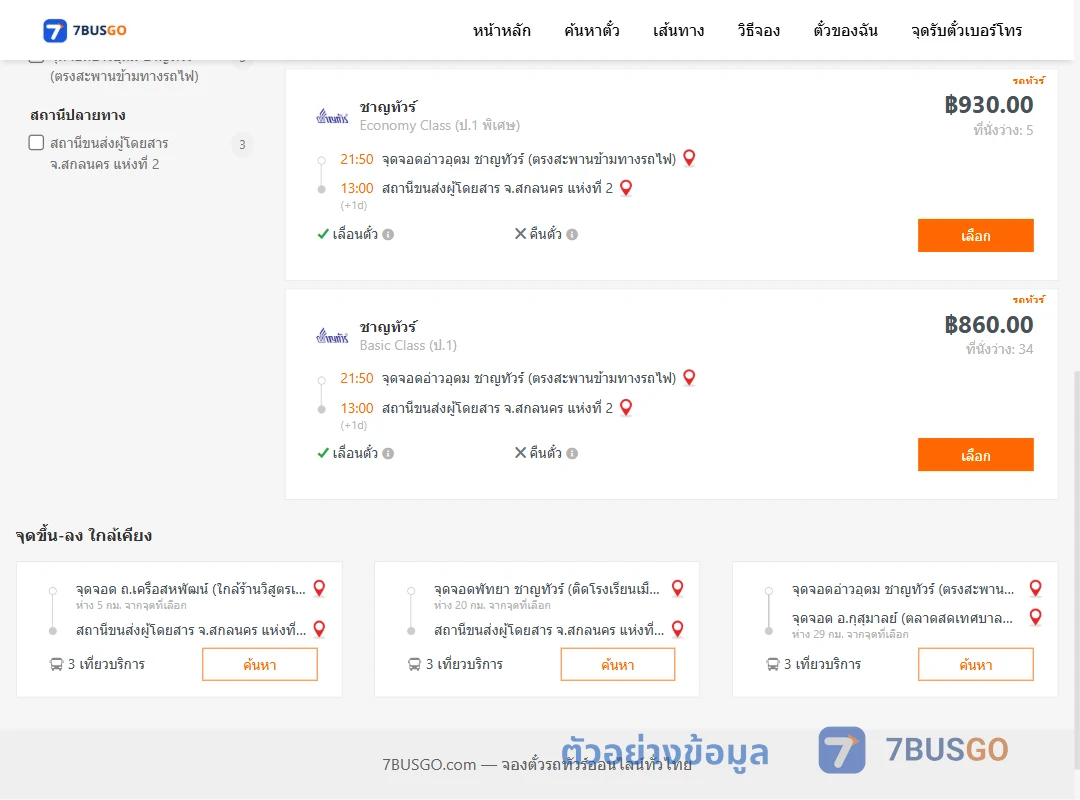
Task: Click map pin for 13:00 arrival on ฿930 trip
Action: [626, 188]
